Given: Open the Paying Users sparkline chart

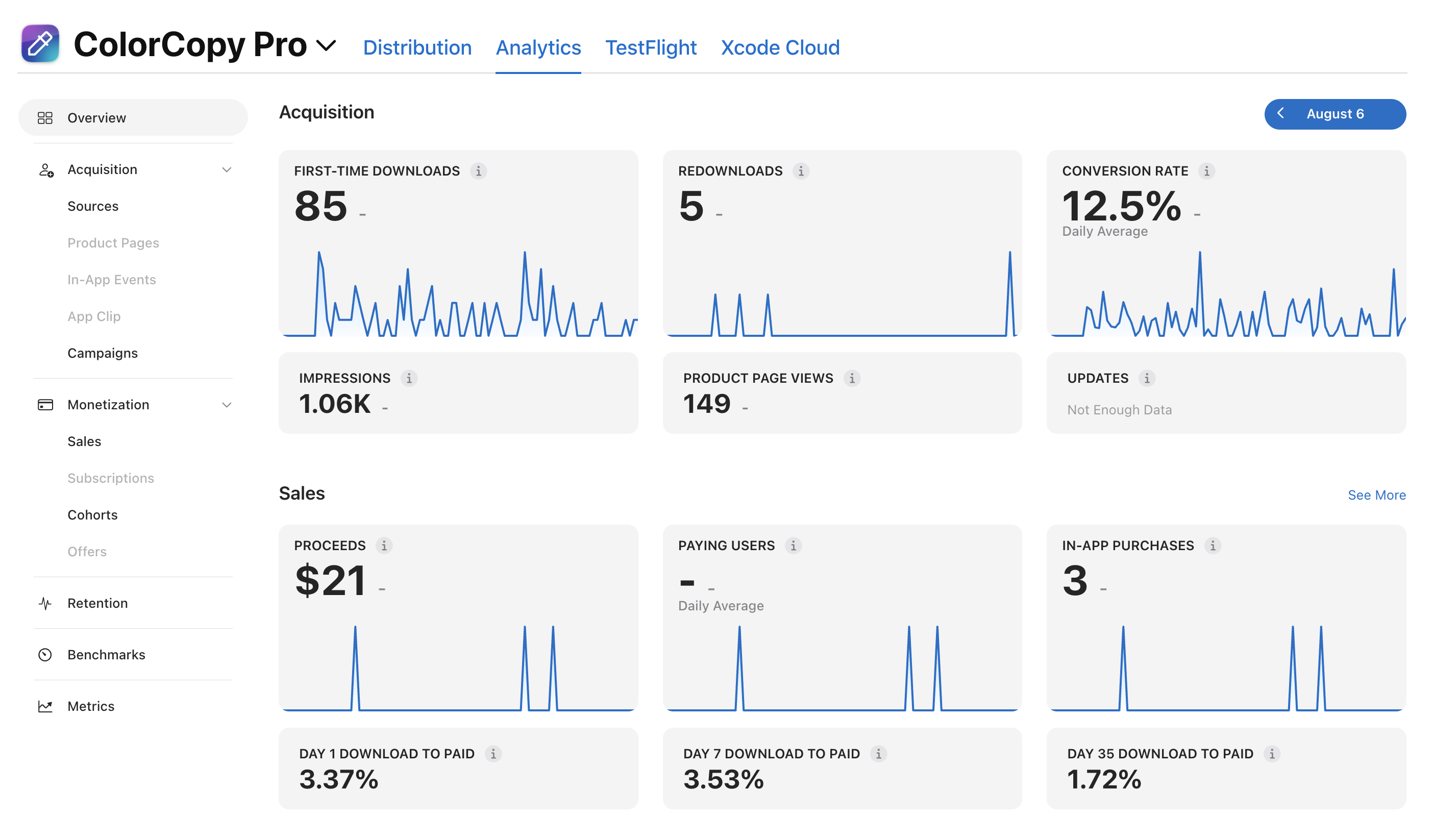Looking at the screenshot, I should [x=842, y=668].
